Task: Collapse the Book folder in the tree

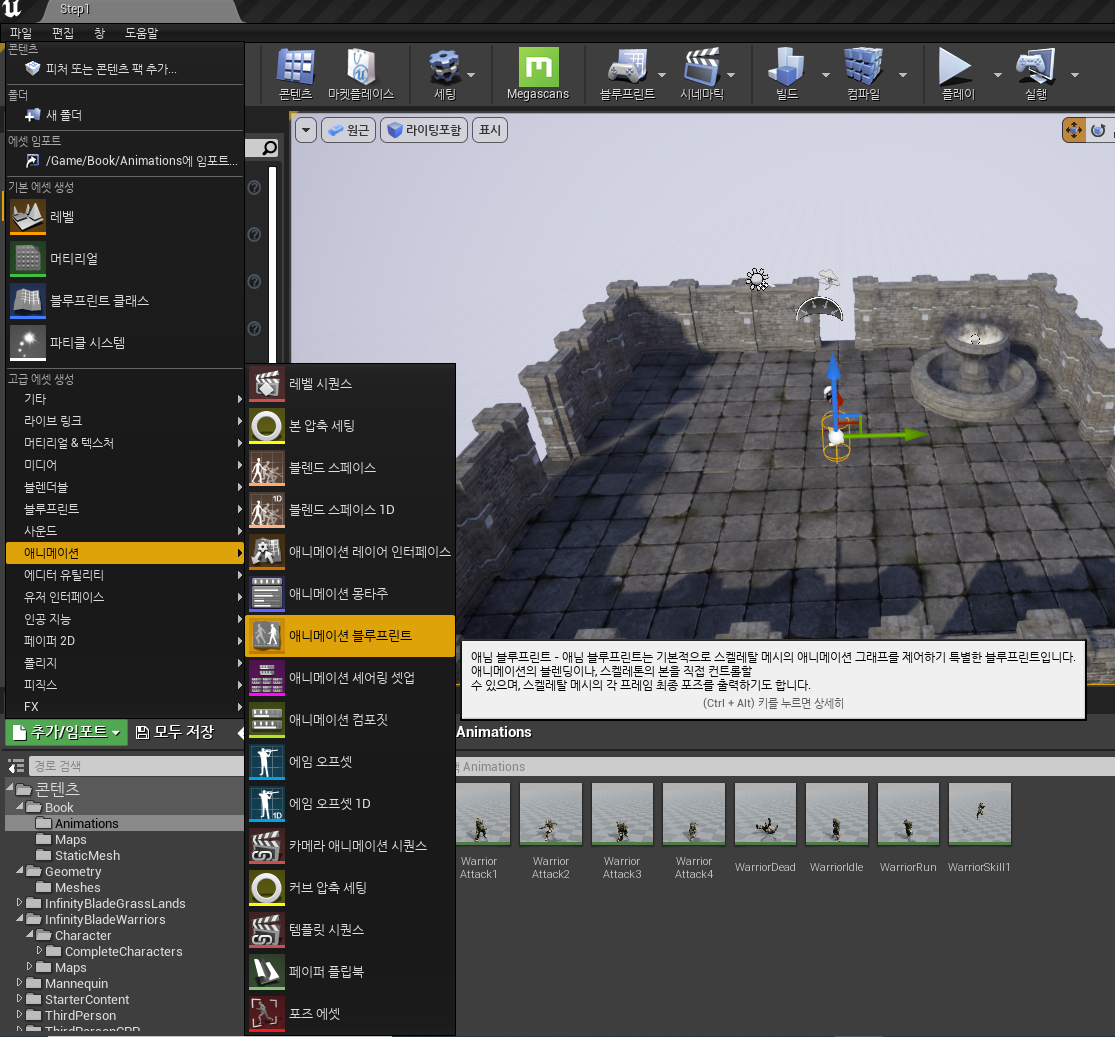Action: click(20, 807)
